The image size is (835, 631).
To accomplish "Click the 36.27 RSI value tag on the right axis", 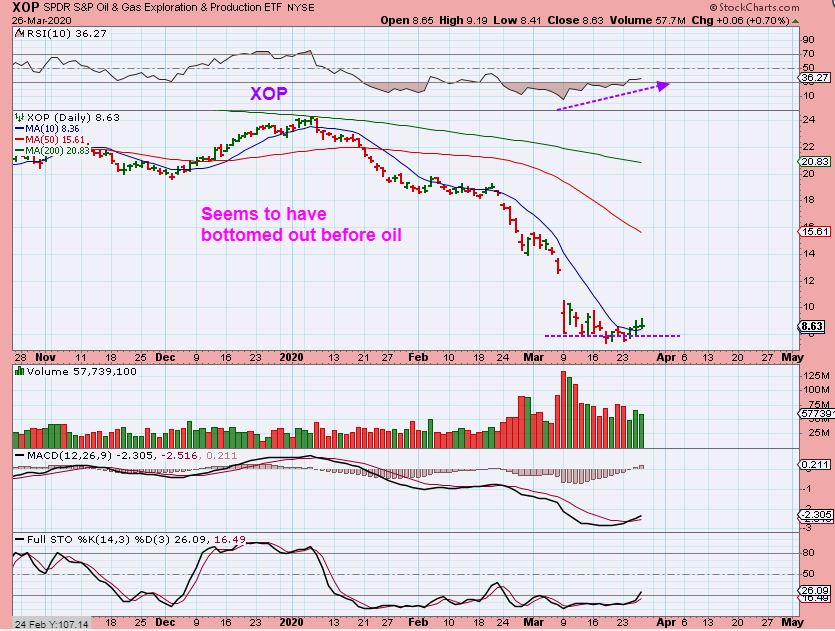I will point(814,78).
